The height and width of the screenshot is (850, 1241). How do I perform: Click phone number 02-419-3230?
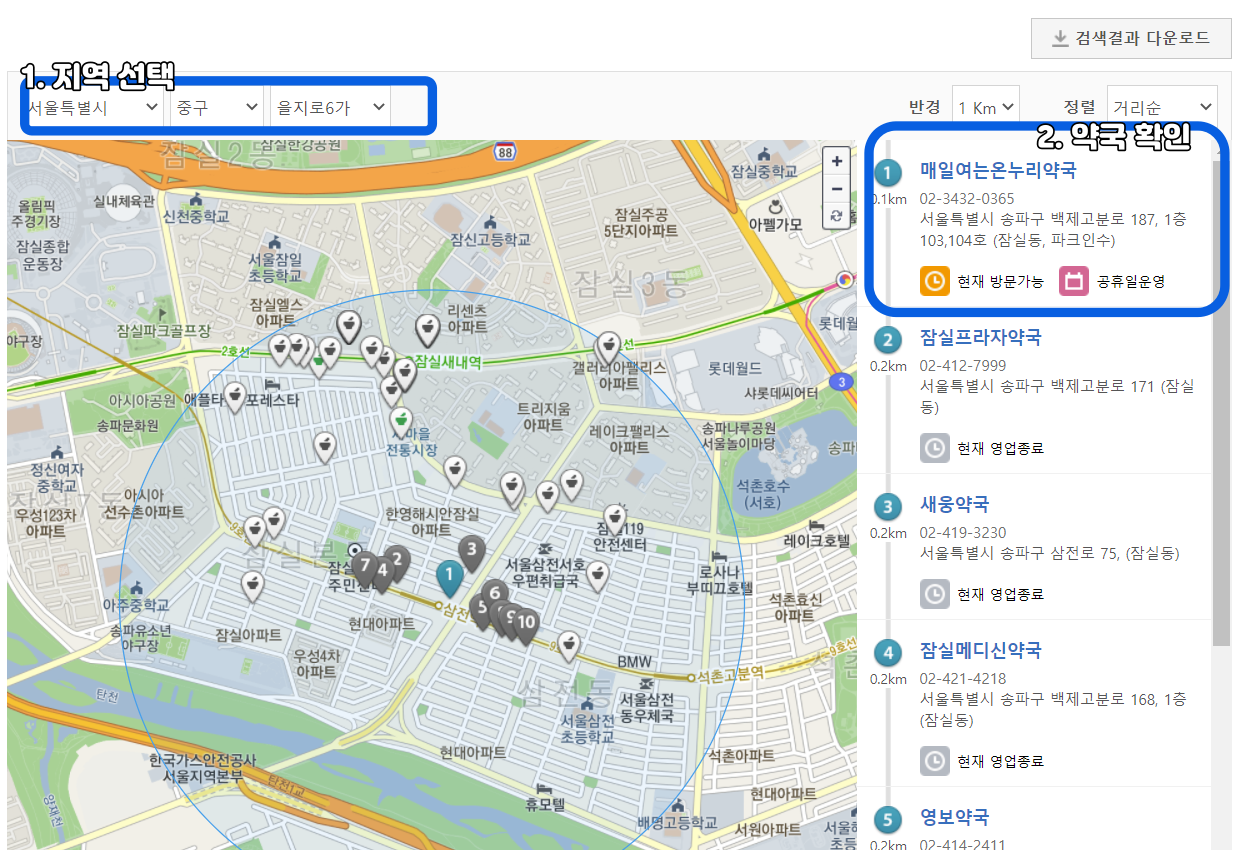click(962, 532)
